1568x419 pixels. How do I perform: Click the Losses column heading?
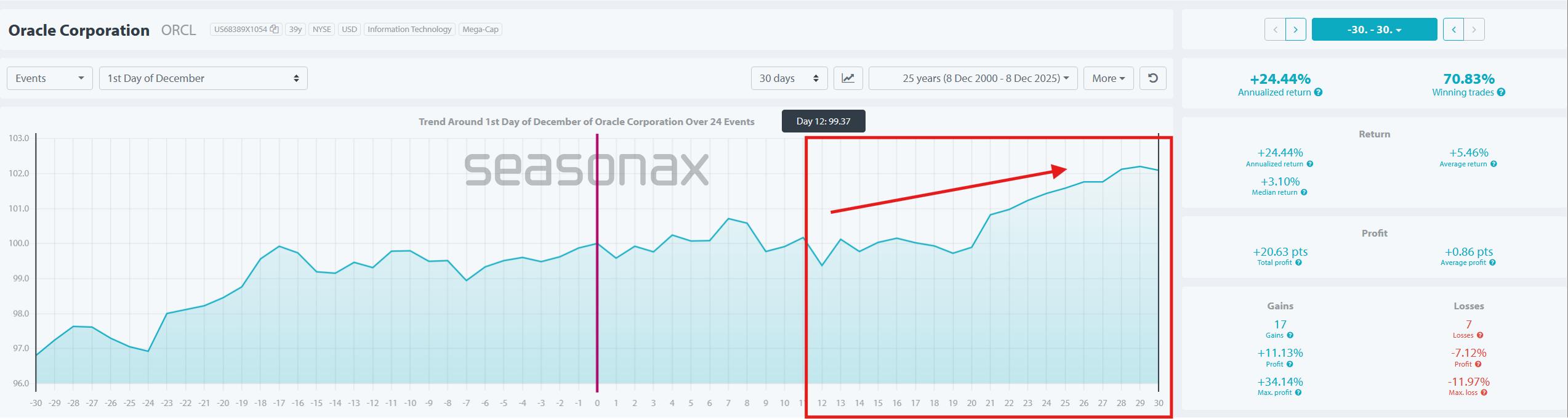click(x=1468, y=306)
